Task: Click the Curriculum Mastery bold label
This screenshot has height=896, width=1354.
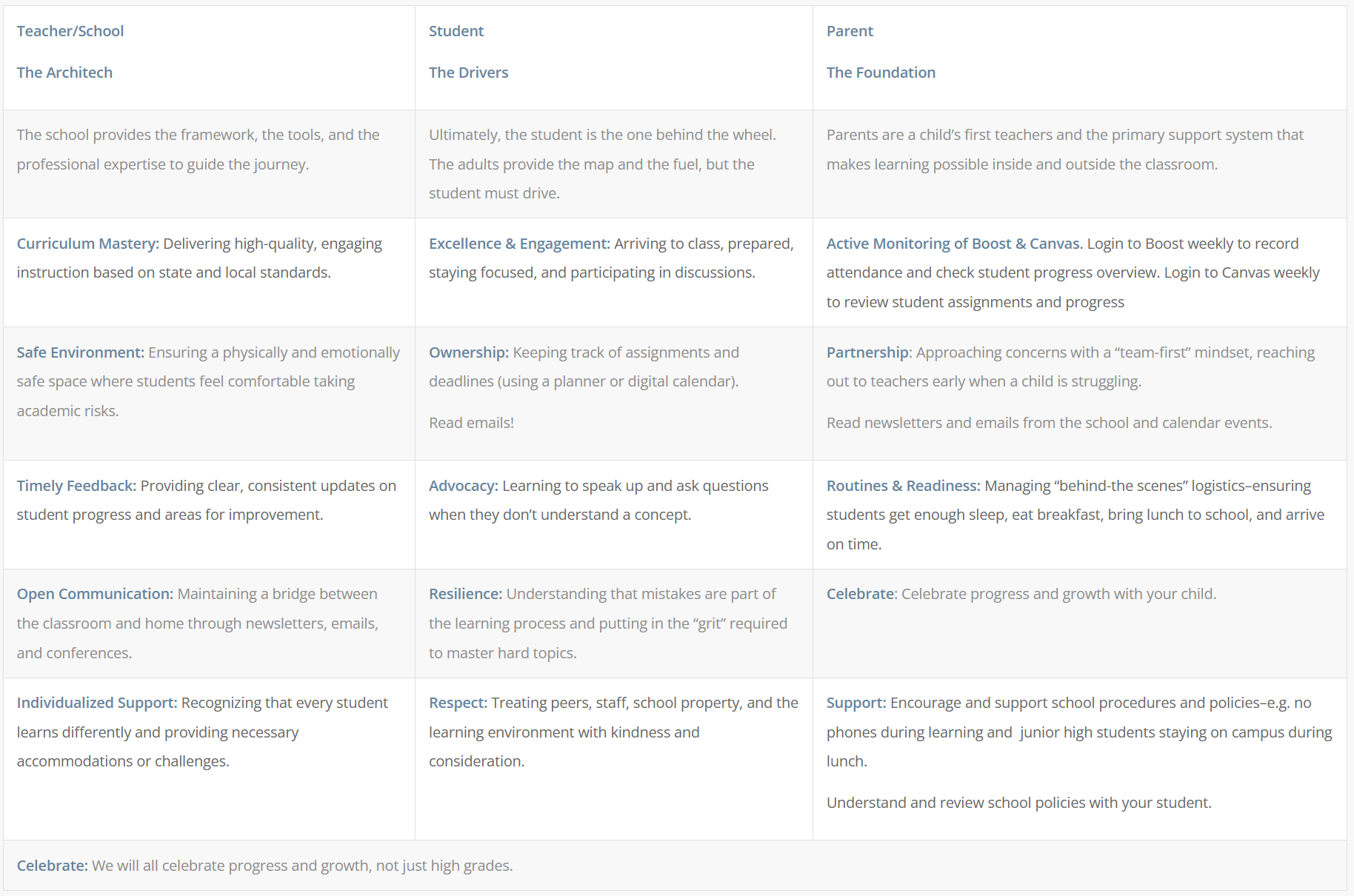Action: [87, 244]
